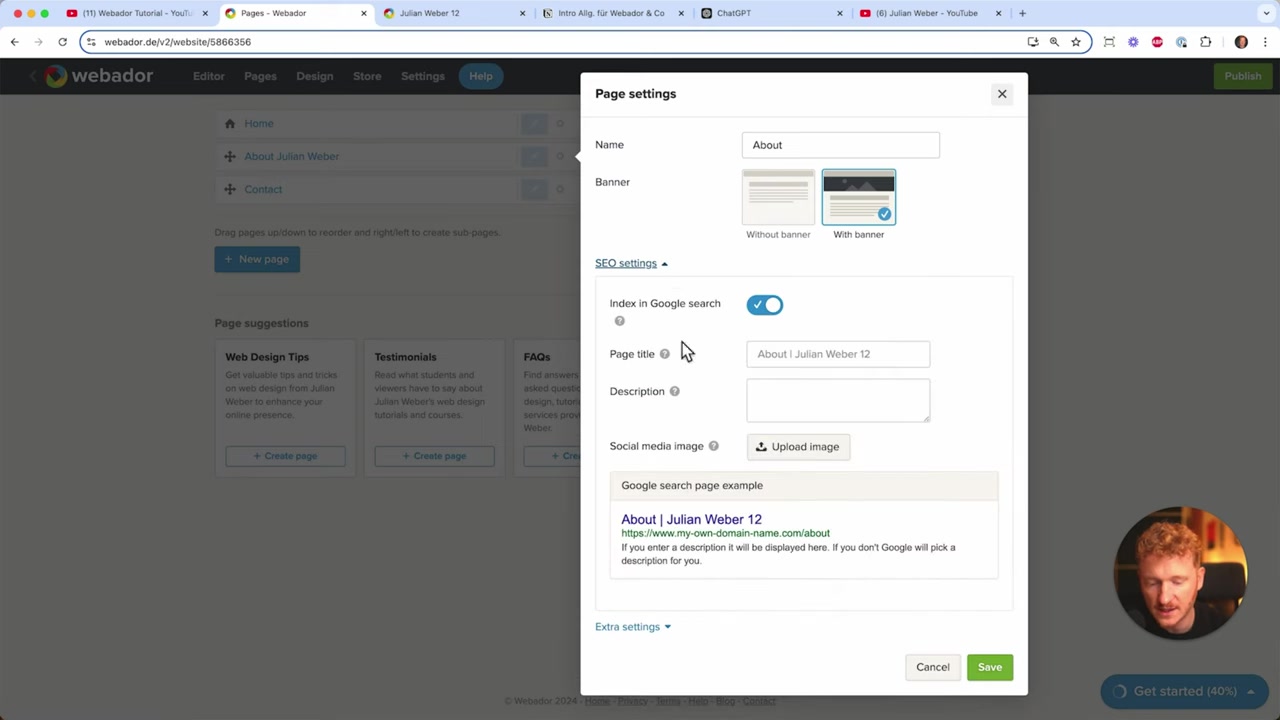
Task: Expand the Extra settings section
Action: coord(633,627)
